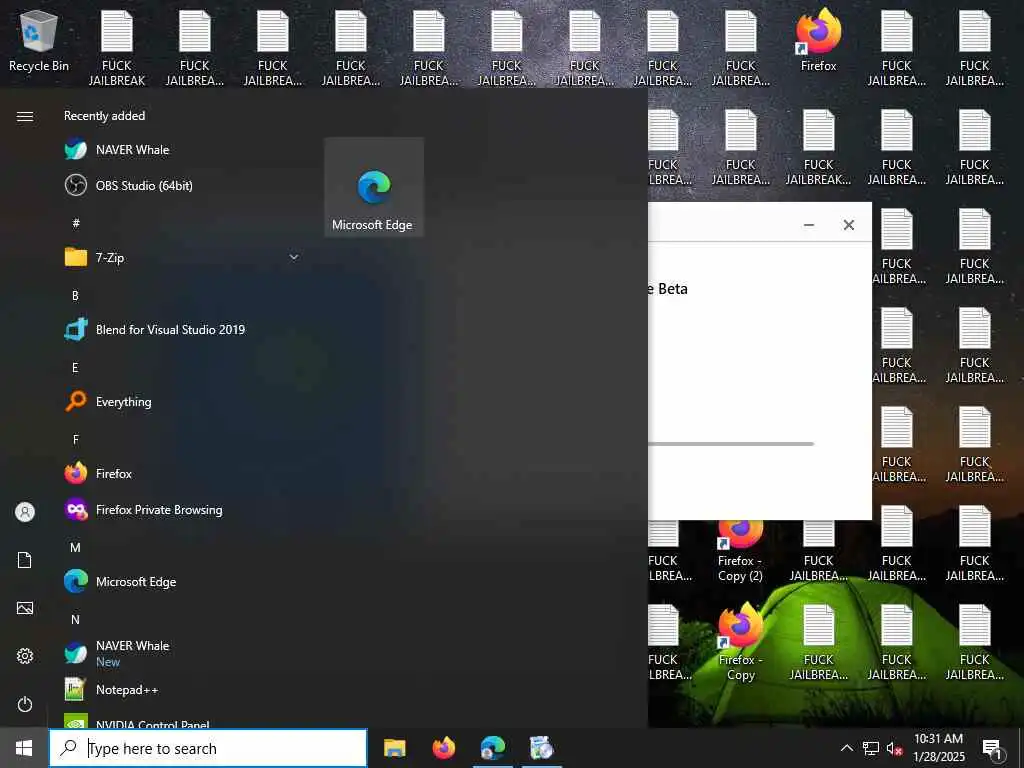This screenshot has width=1024, height=768.
Task: Click the Beta installer progress bar
Action: pos(731,444)
